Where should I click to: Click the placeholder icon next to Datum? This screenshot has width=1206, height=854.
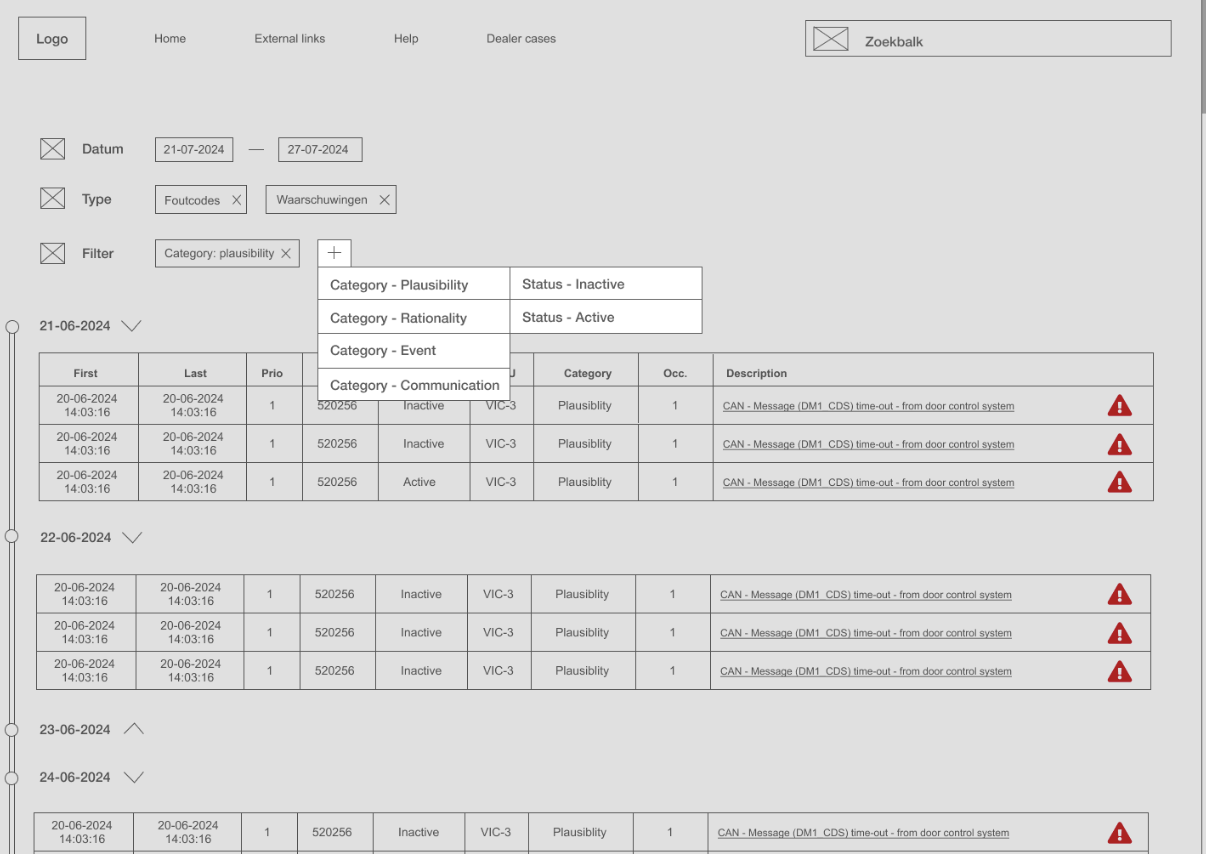[x=52, y=149]
